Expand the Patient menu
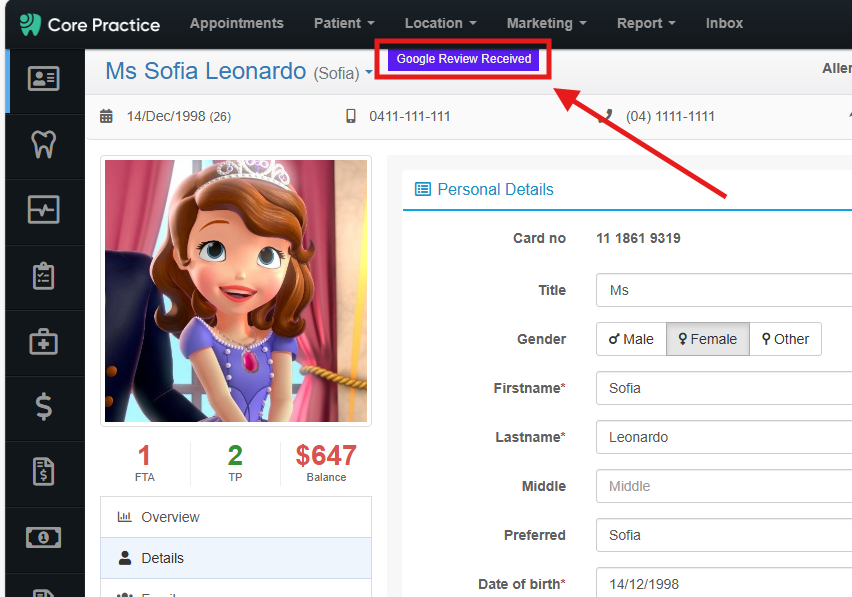Image resolution: width=852 pixels, height=597 pixels. (x=344, y=23)
